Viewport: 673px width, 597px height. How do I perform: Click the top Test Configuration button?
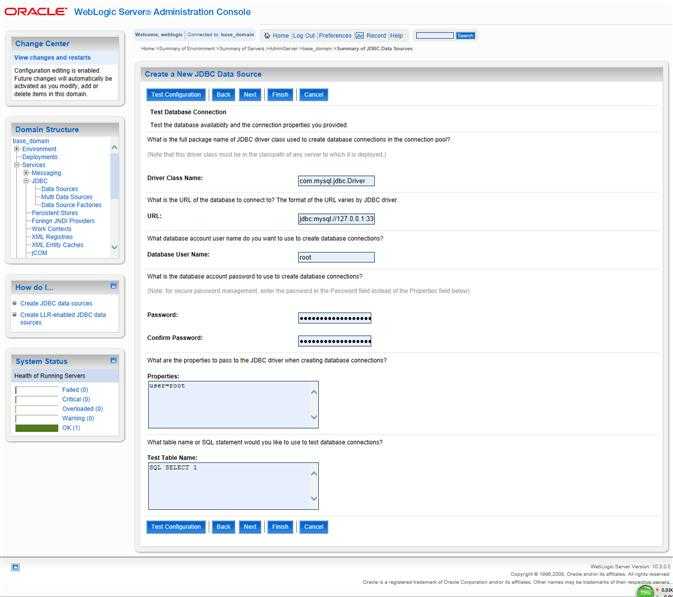click(176, 95)
